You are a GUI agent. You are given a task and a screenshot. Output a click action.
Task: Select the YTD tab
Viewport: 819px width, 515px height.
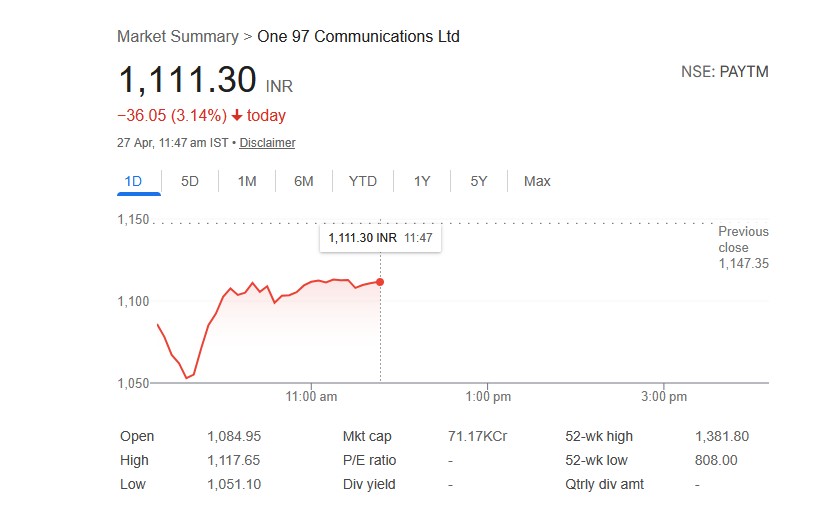click(363, 181)
